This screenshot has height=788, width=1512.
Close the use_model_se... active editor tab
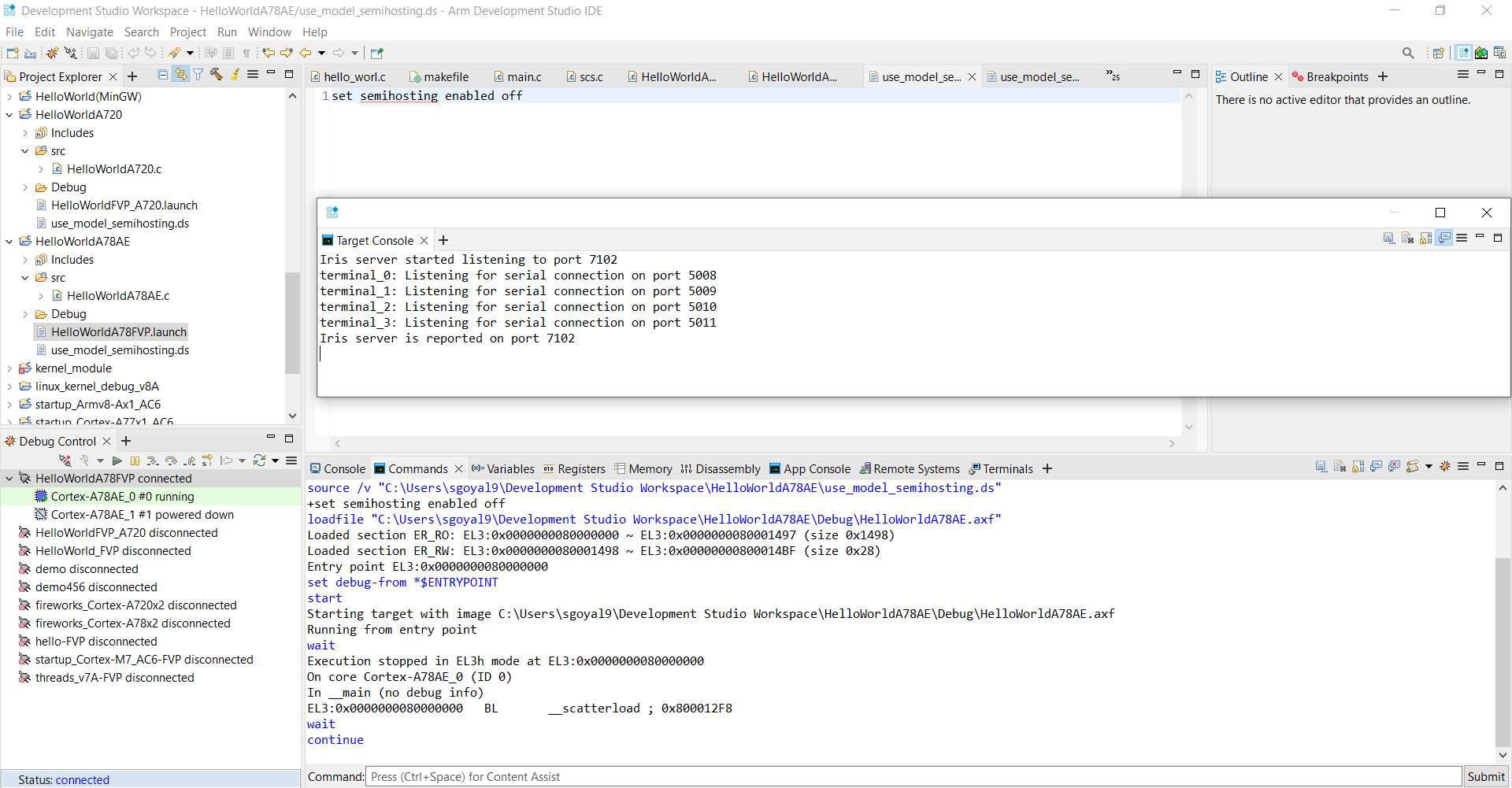click(x=972, y=76)
